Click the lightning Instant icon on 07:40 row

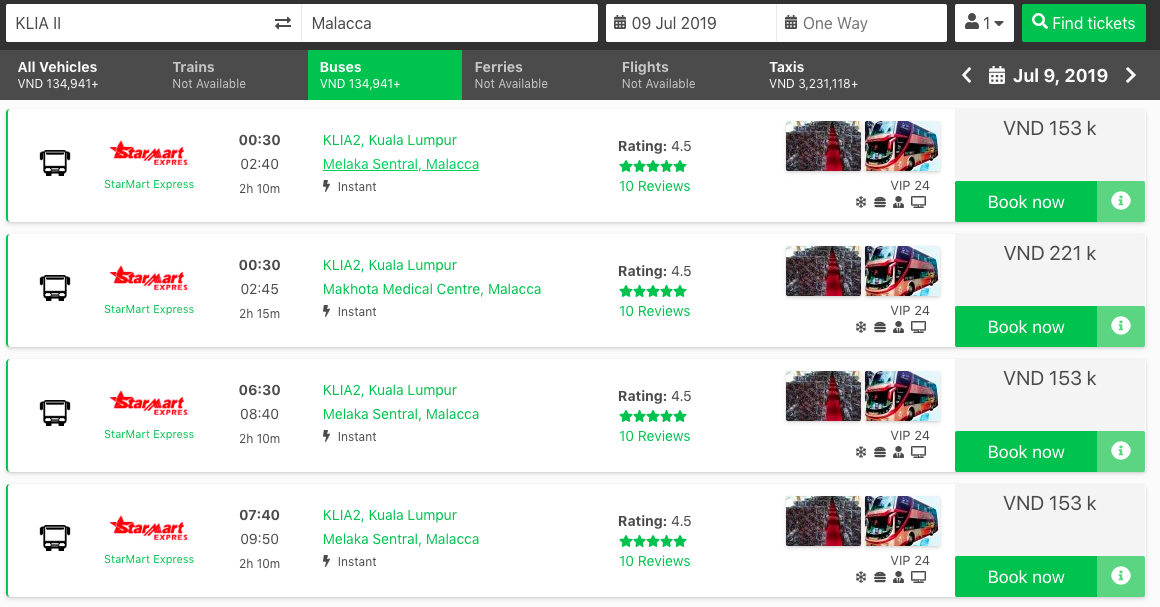coord(326,561)
